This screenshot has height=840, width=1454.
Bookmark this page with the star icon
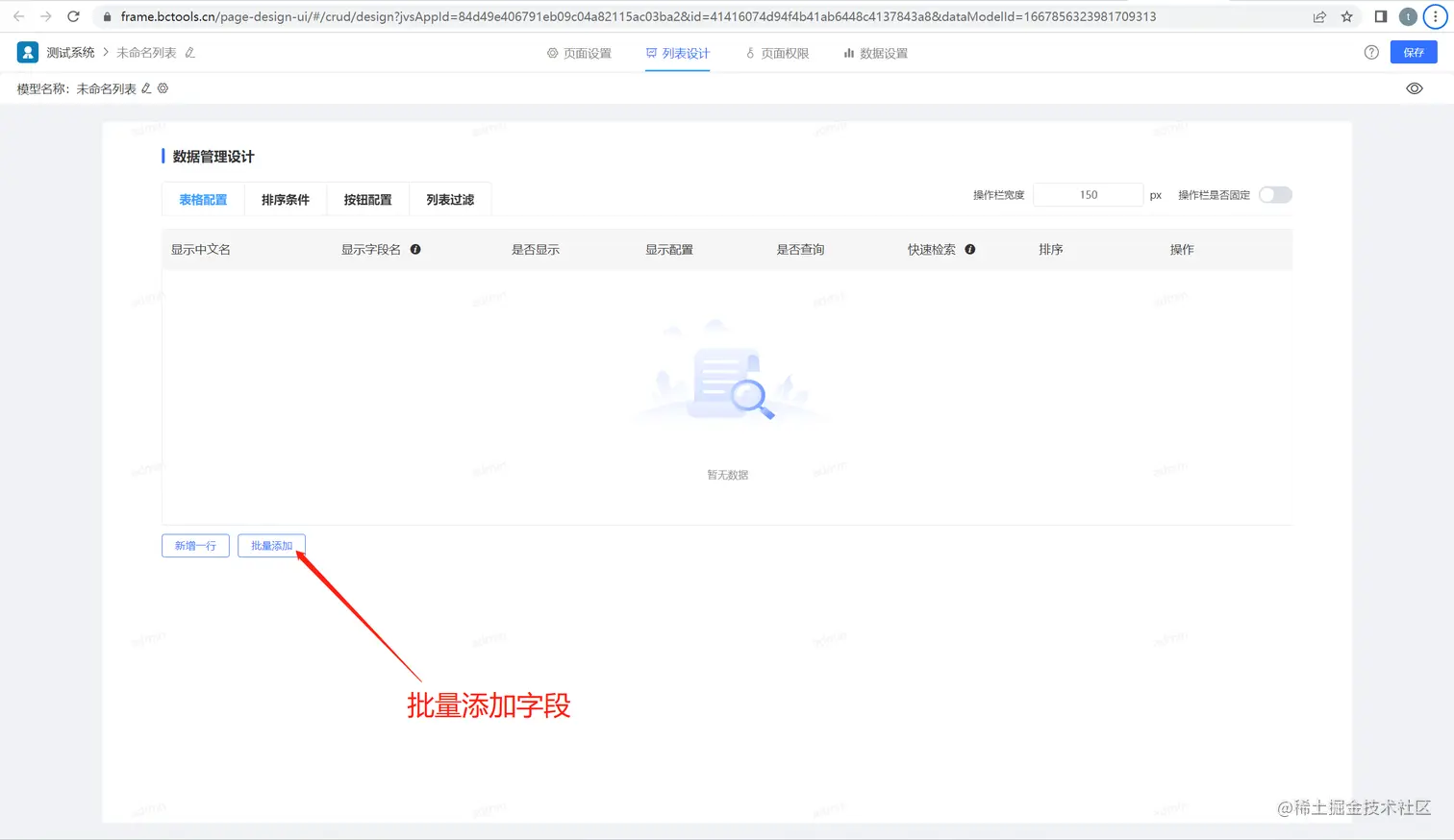point(1346,16)
